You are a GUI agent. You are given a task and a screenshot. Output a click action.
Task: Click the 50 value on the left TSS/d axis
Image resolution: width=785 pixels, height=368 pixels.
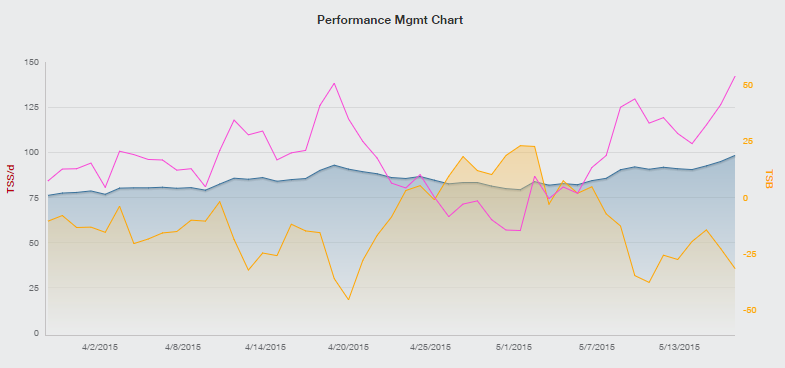point(33,243)
